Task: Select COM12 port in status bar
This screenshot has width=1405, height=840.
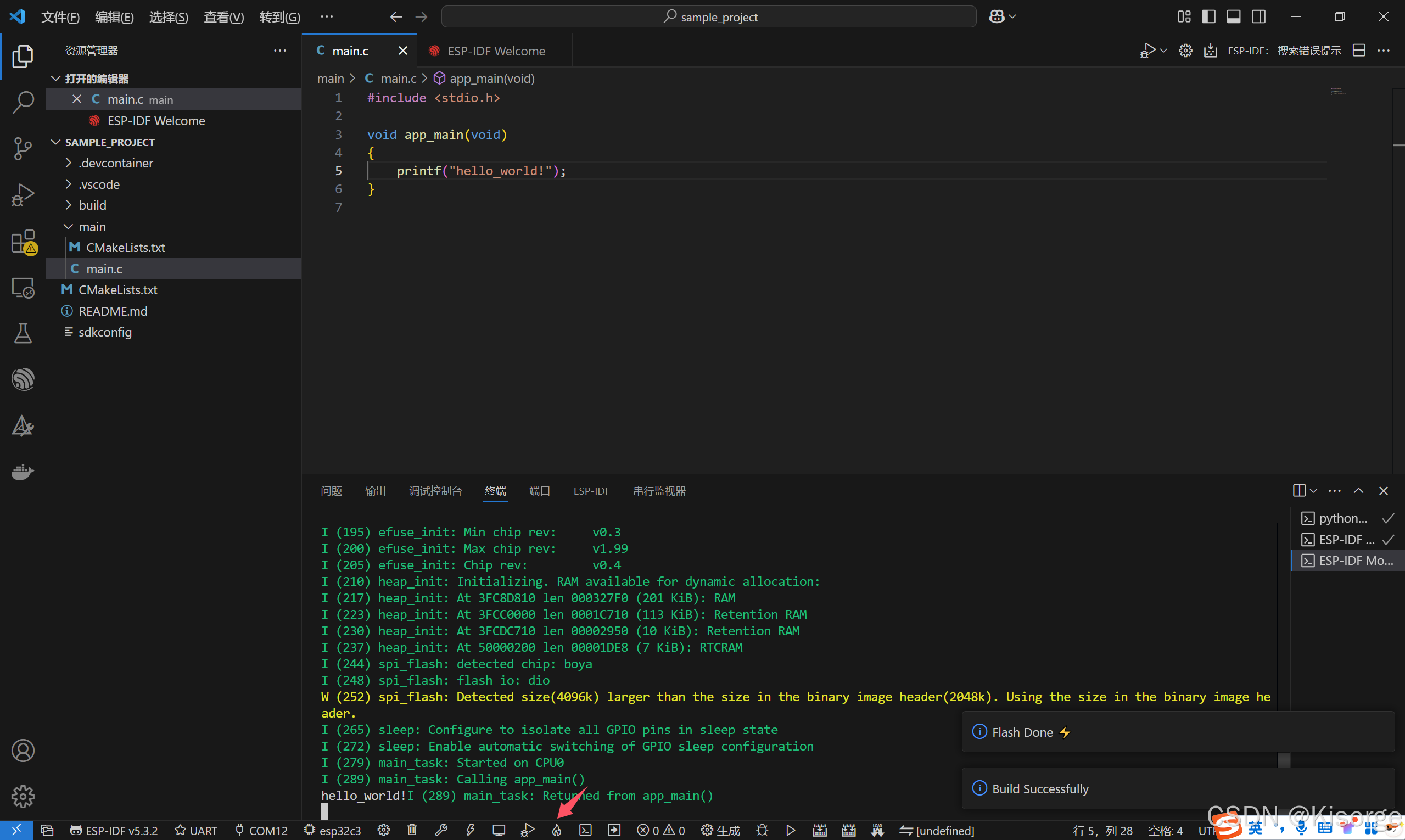Action: pyautogui.click(x=261, y=830)
